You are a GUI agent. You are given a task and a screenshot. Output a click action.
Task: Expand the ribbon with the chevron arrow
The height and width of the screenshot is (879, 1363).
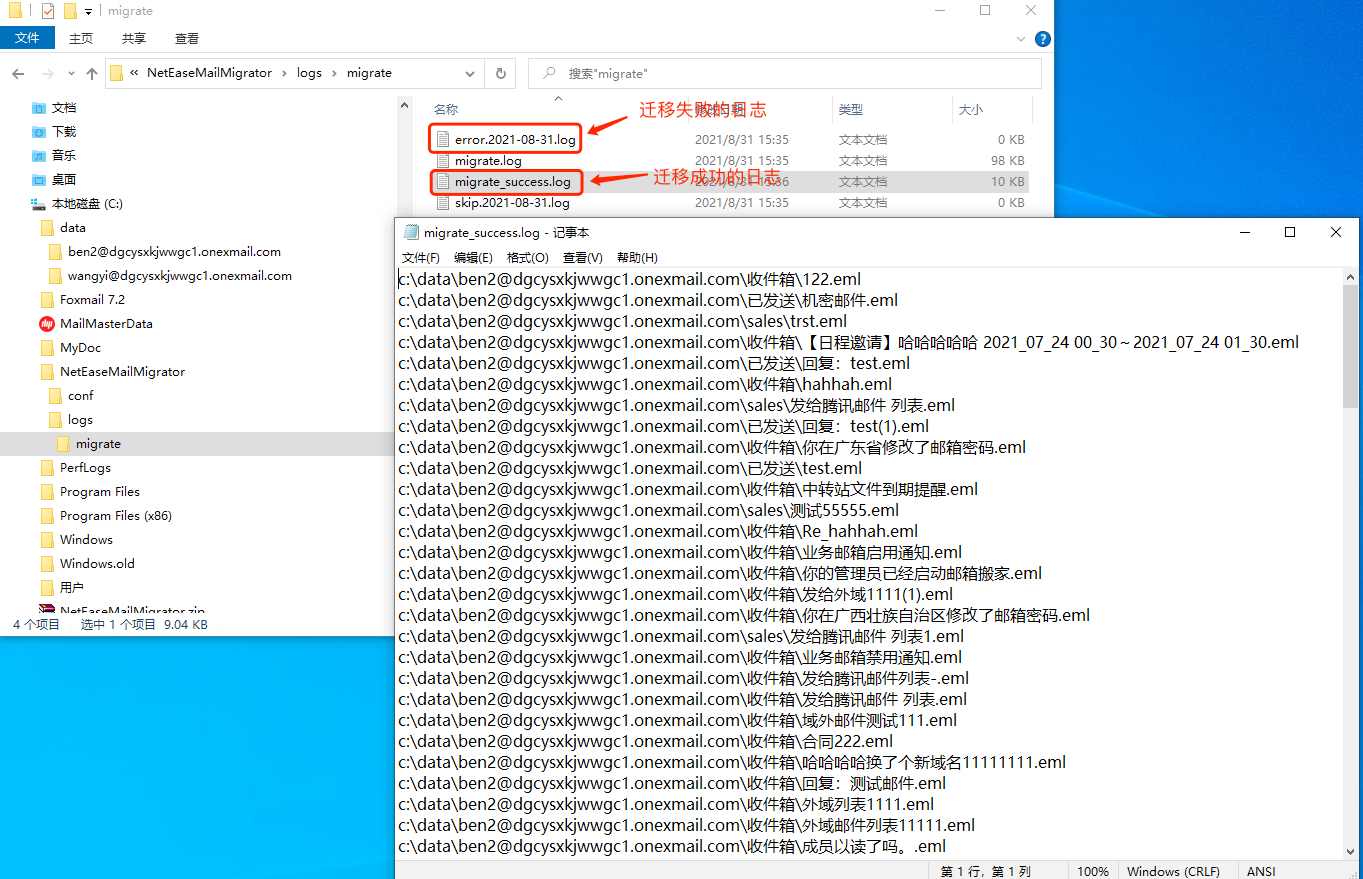(x=1022, y=39)
